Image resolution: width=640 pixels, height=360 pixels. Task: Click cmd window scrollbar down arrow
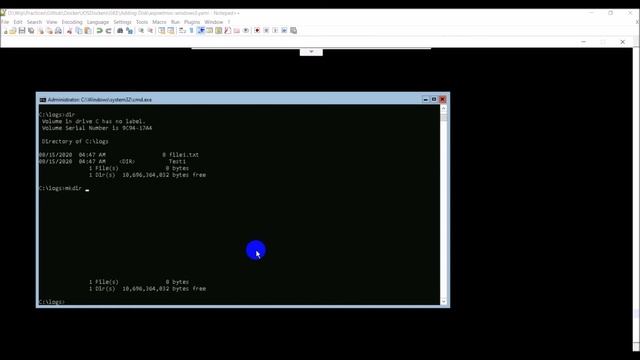444,301
